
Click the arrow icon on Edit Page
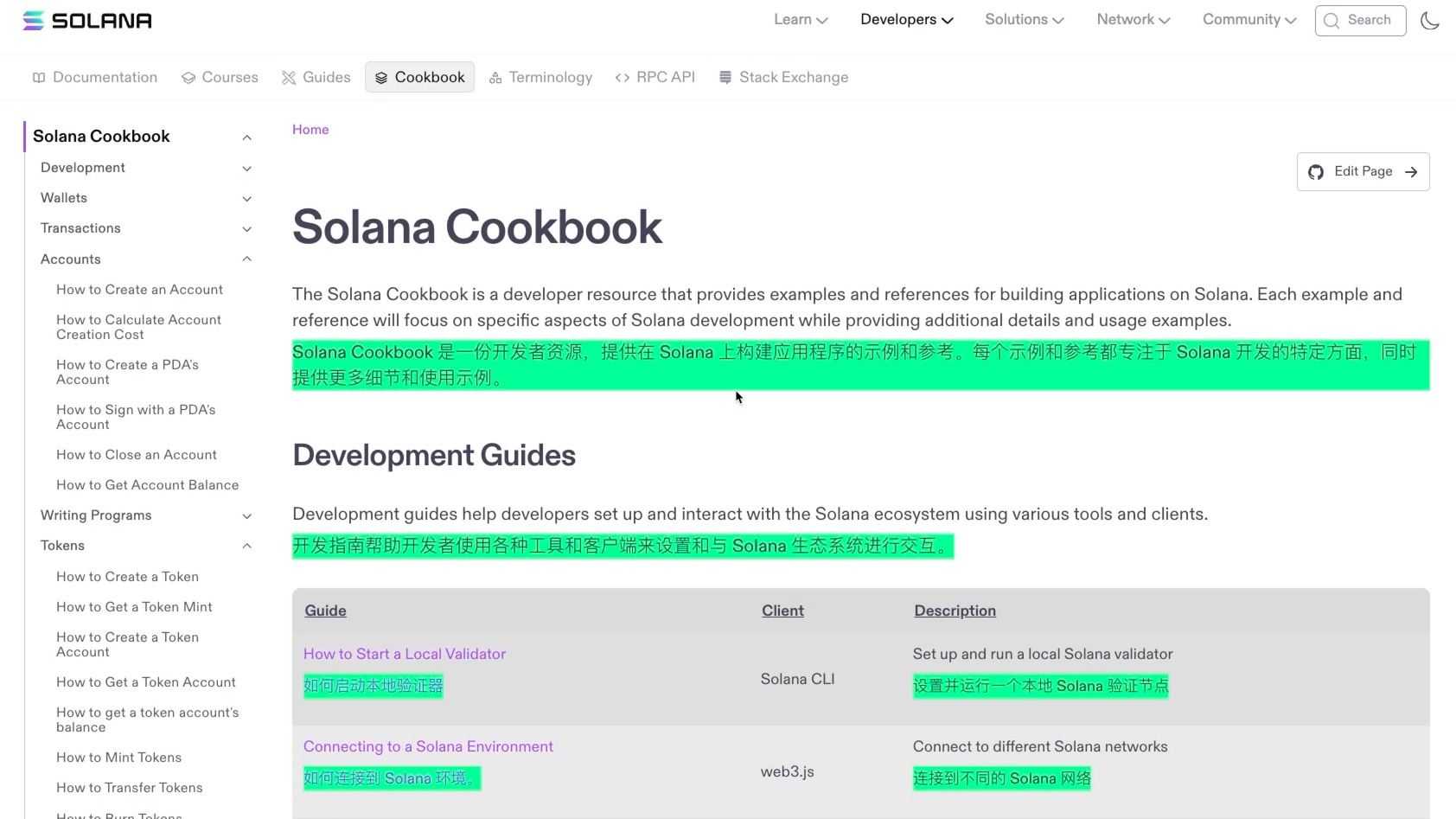click(x=1411, y=172)
